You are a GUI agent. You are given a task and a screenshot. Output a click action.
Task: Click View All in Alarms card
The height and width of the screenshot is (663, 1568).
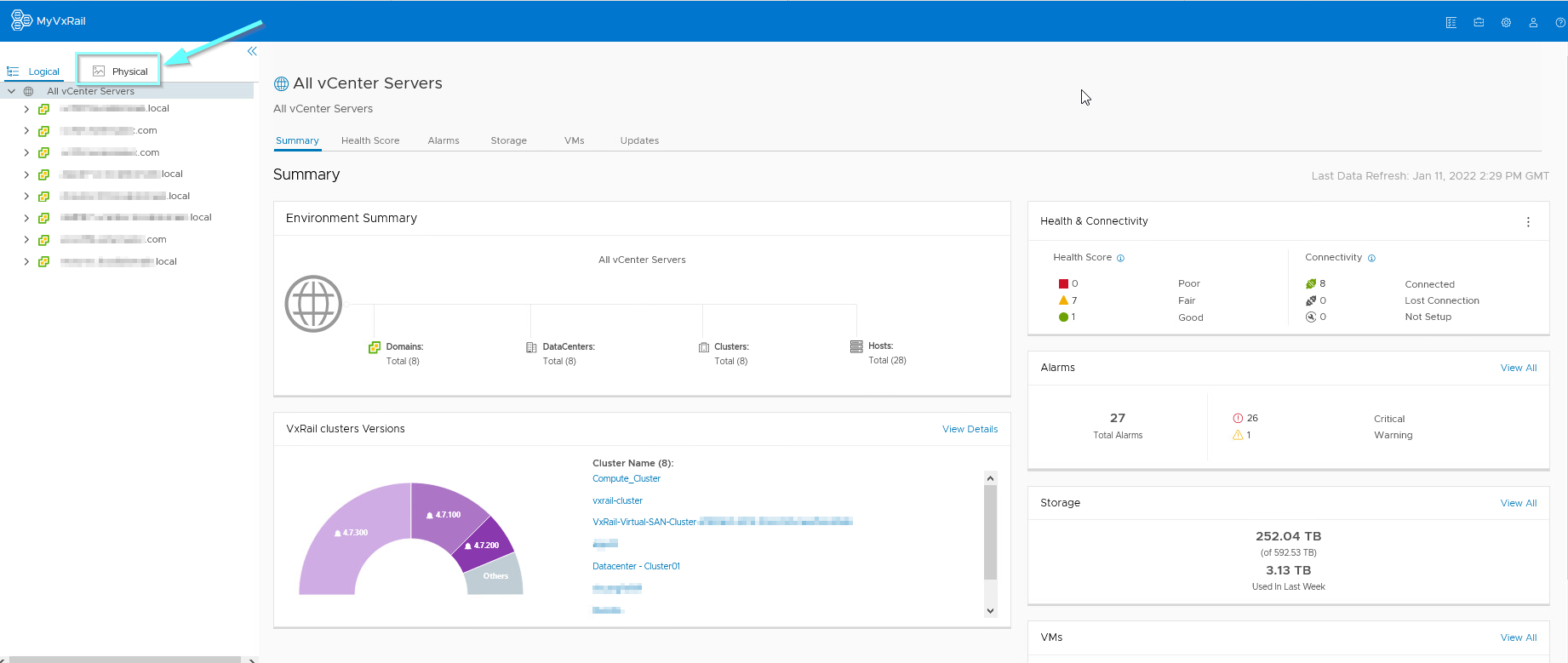tap(1519, 368)
